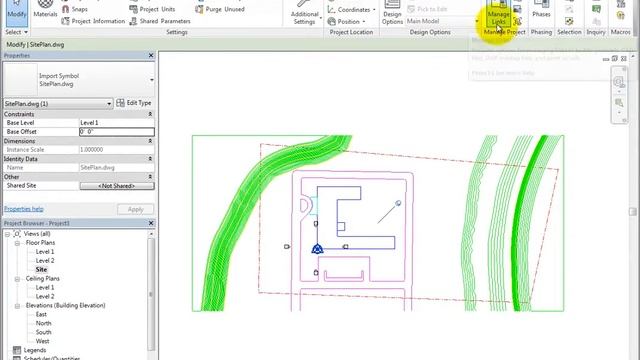The width and height of the screenshot is (640, 360).
Task: Click the zoom region icon on navigation bar
Action: tap(619, 102)
